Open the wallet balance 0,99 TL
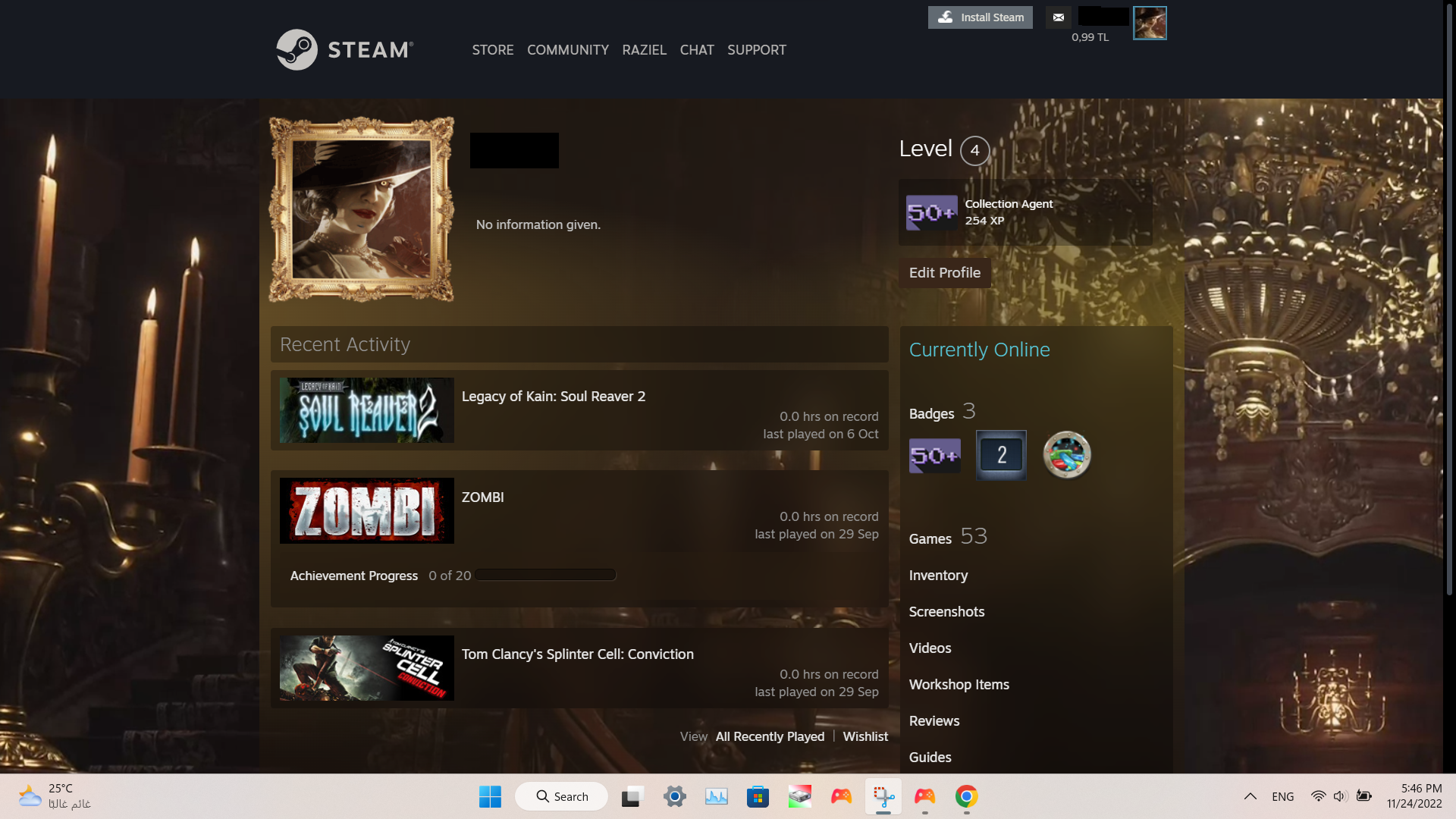 click(x=1090, y=37)
